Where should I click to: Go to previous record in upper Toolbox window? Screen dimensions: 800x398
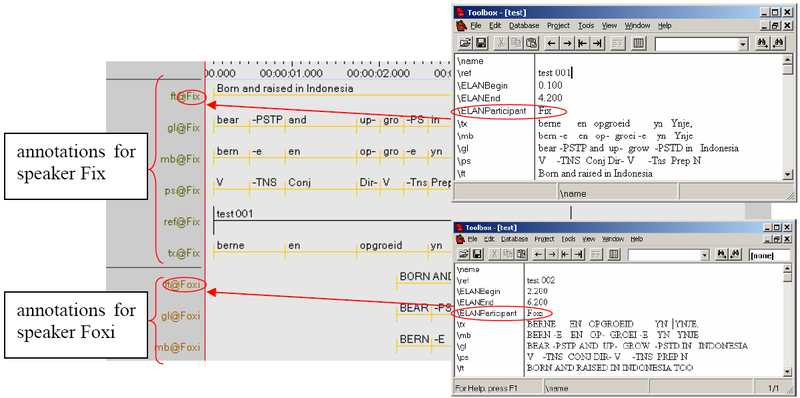(552, 43)
